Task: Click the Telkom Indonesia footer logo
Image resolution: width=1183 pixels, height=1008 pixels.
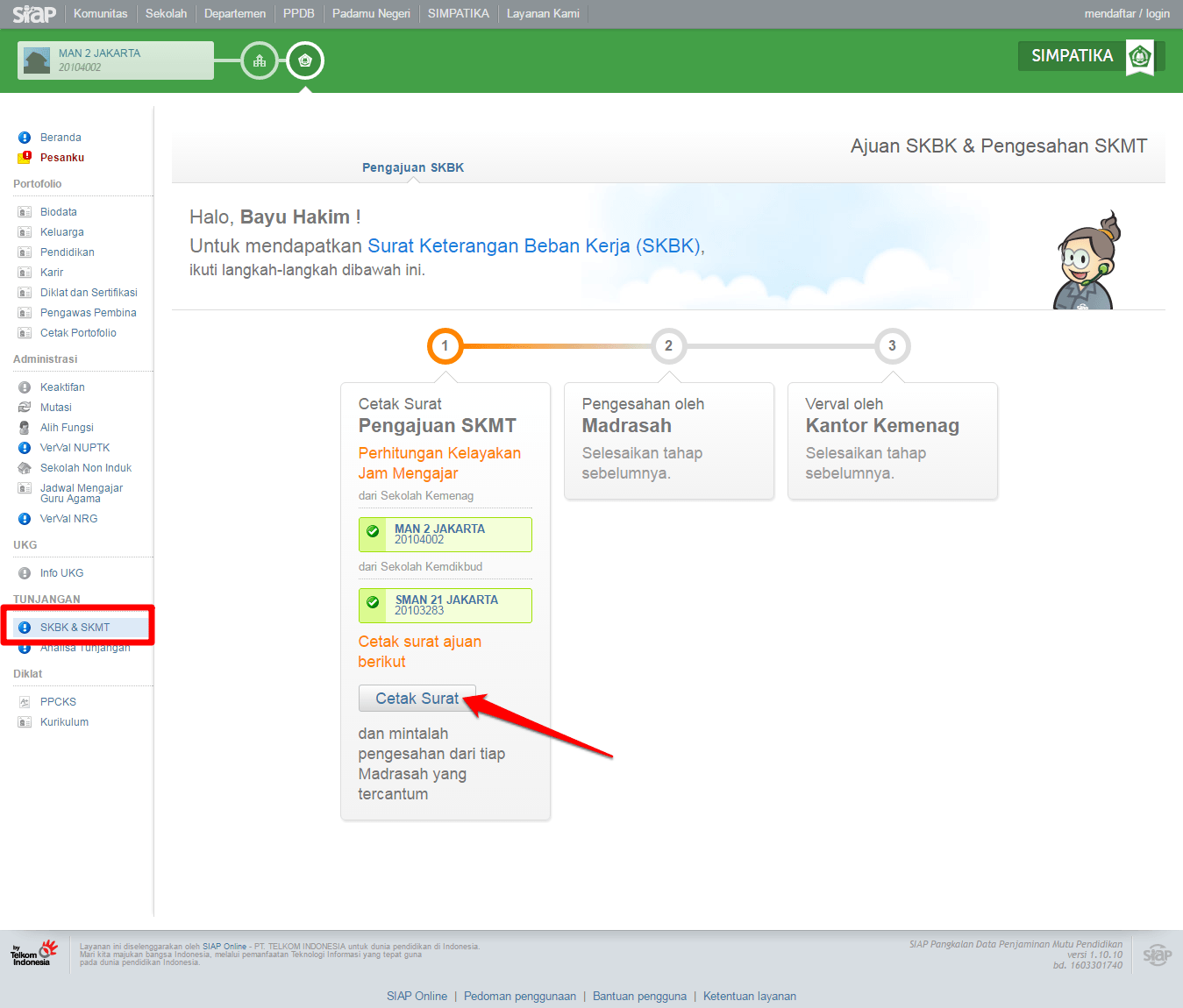Action: [33, 954]
